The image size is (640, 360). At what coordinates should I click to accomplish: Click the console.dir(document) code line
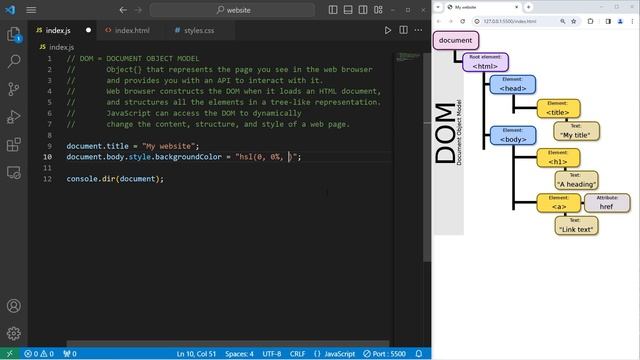coord(115,179)
